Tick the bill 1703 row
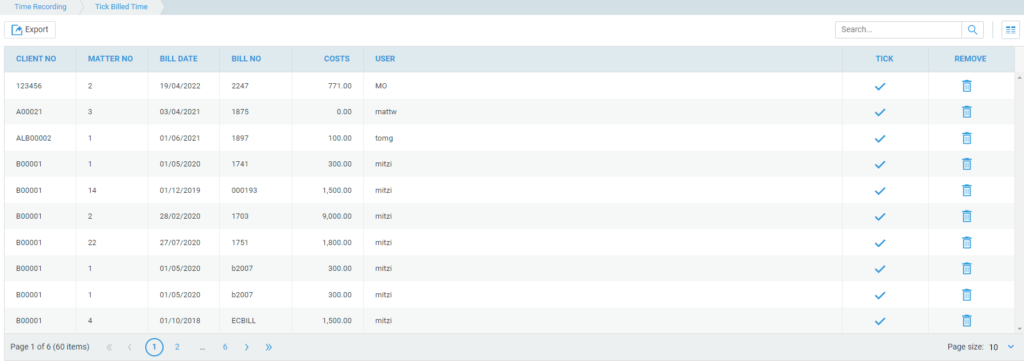This screenshot has width=1024, height=361. (x=880, y=217)
